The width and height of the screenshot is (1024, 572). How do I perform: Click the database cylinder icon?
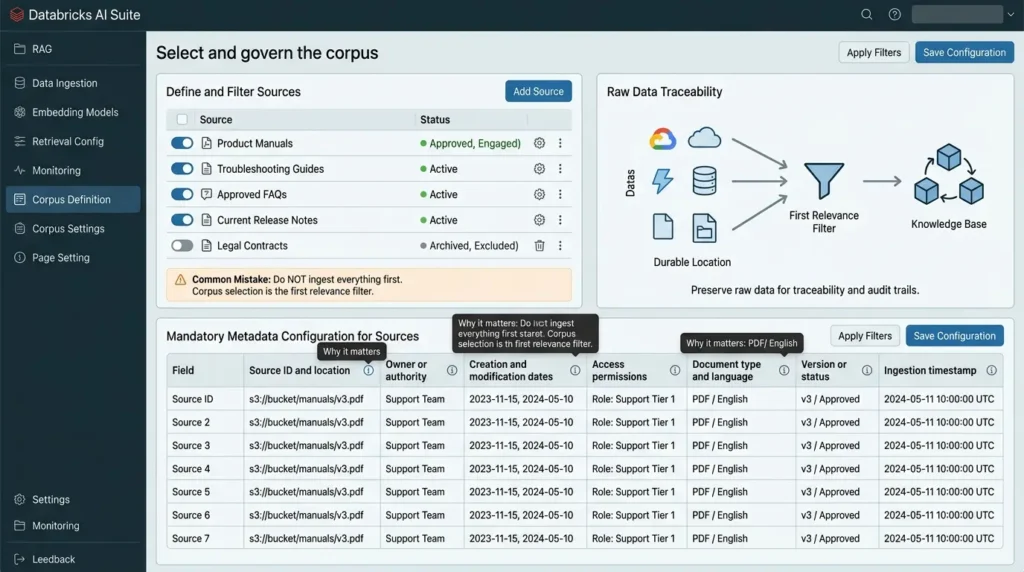click(704, 180)
